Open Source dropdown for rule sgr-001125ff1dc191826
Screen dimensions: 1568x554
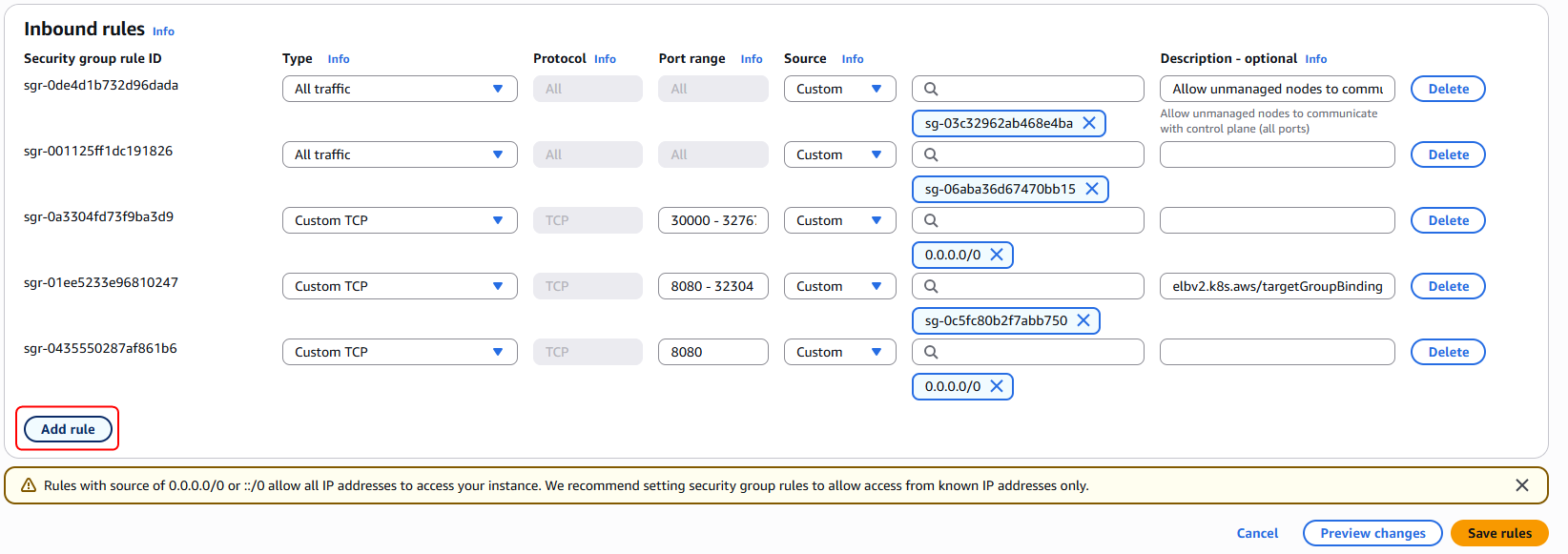pyautogui.click(x=839, y=154)
